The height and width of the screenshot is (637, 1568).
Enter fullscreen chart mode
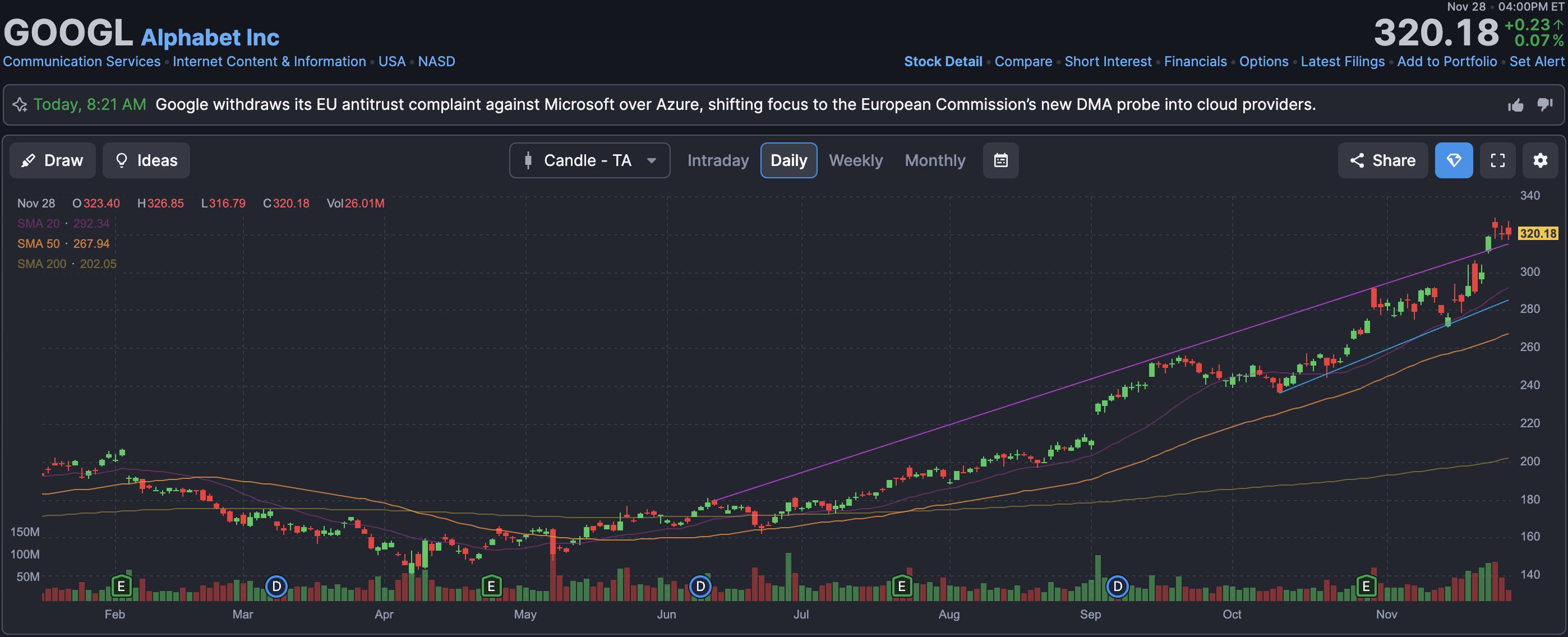tap(1497, 160)
